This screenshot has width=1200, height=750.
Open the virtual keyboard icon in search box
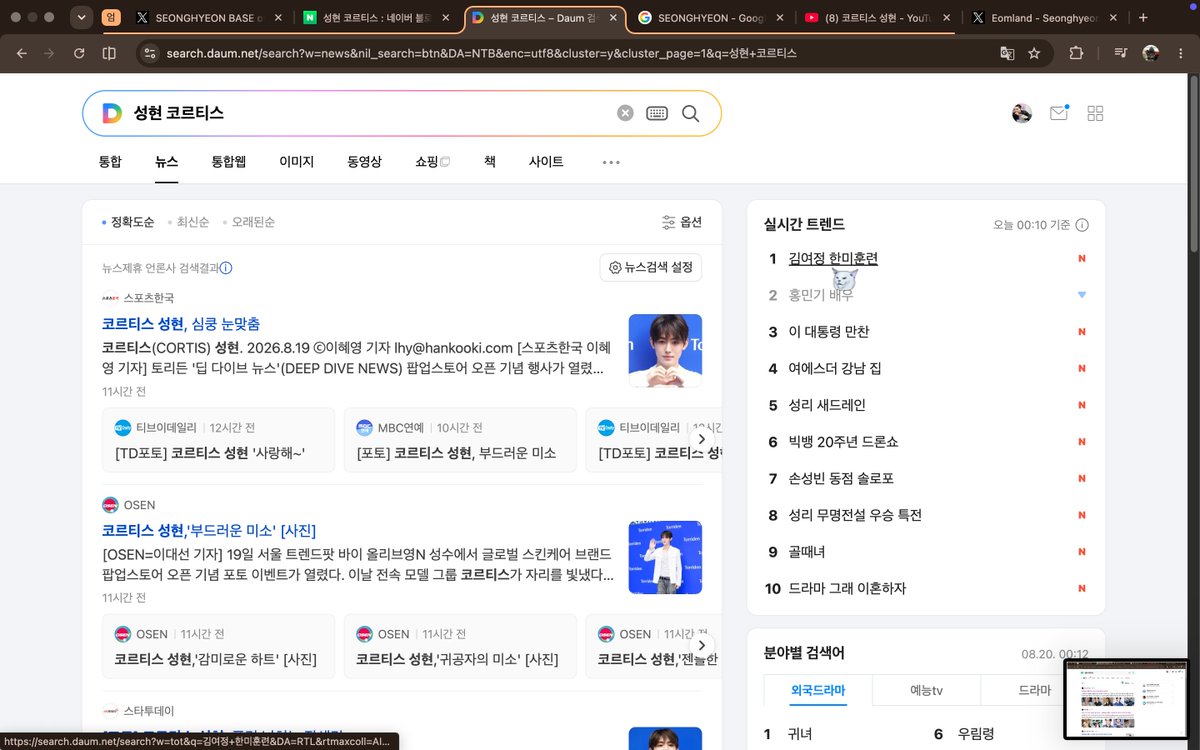657,113
